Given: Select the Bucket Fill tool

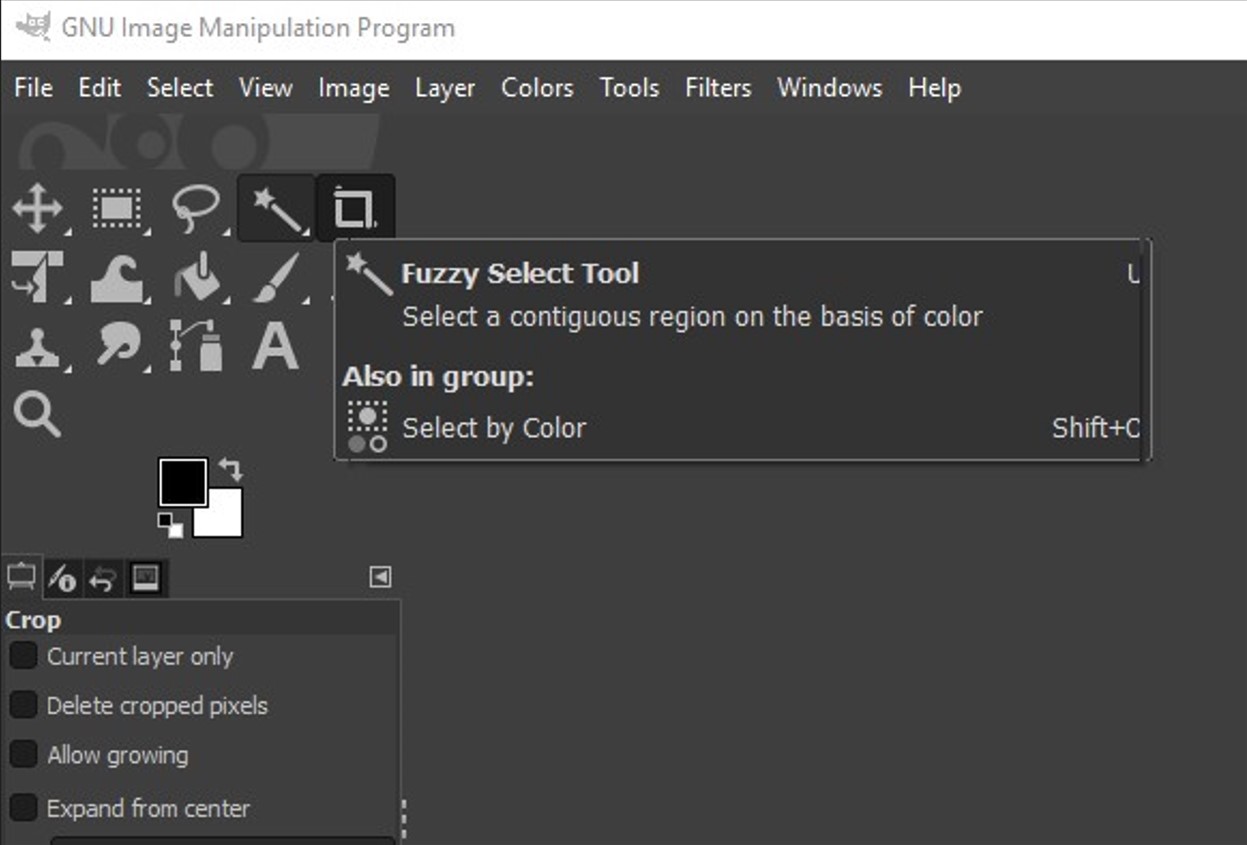Looking at the screenshot, I should (x=196, y=277).
